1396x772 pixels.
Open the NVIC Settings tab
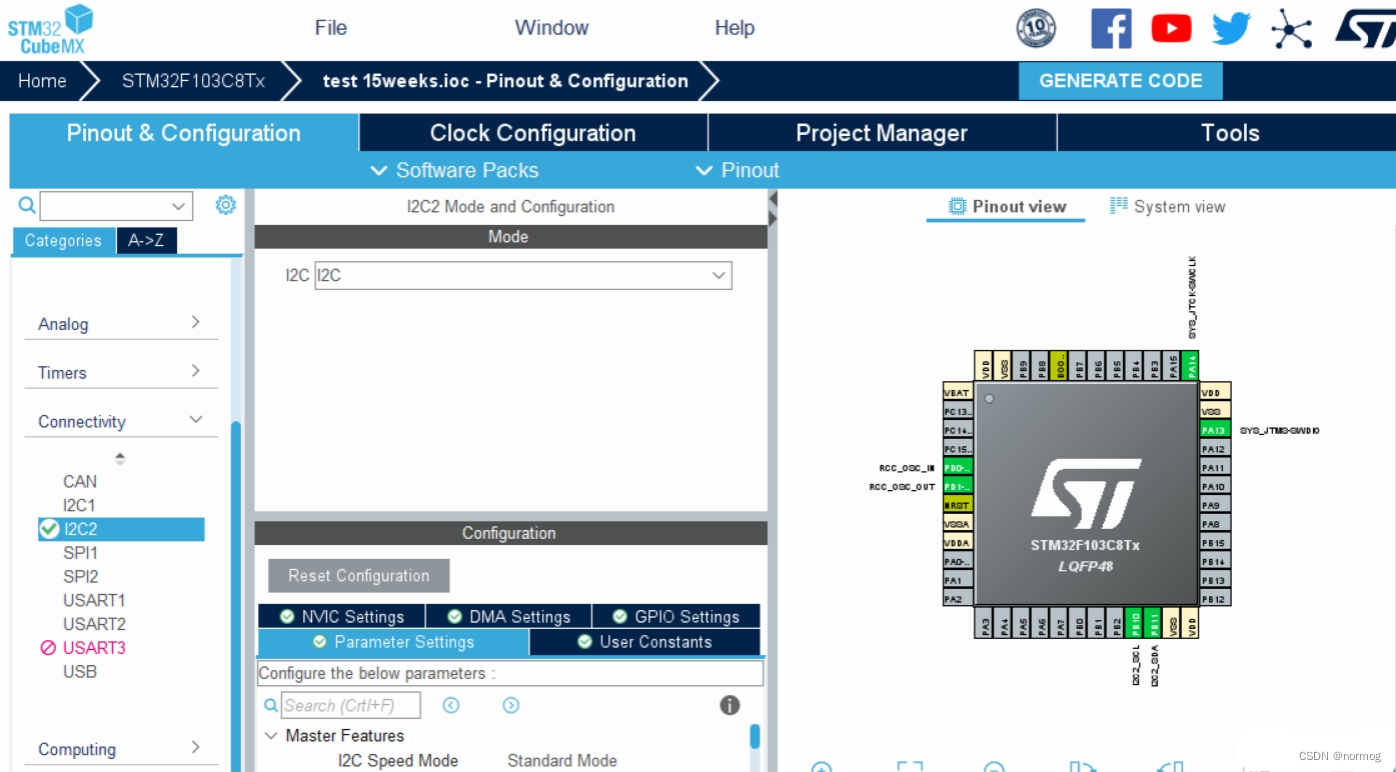pos(342,617)
